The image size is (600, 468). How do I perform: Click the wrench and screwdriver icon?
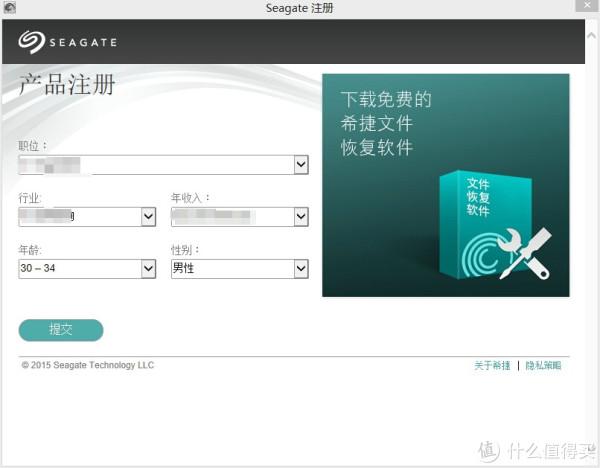(x=525, y=253)
